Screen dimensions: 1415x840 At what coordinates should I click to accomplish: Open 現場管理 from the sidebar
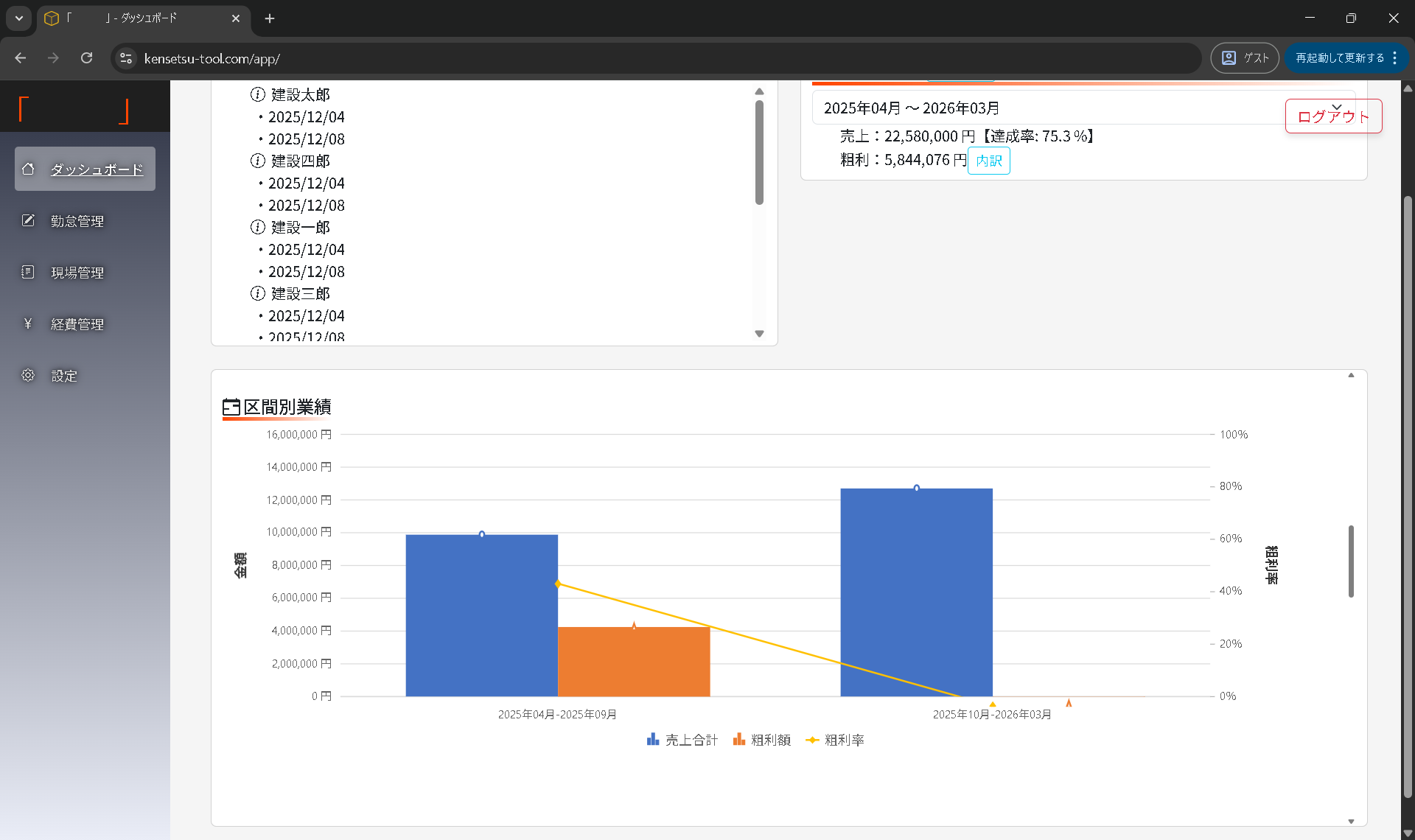click(77, 273)
